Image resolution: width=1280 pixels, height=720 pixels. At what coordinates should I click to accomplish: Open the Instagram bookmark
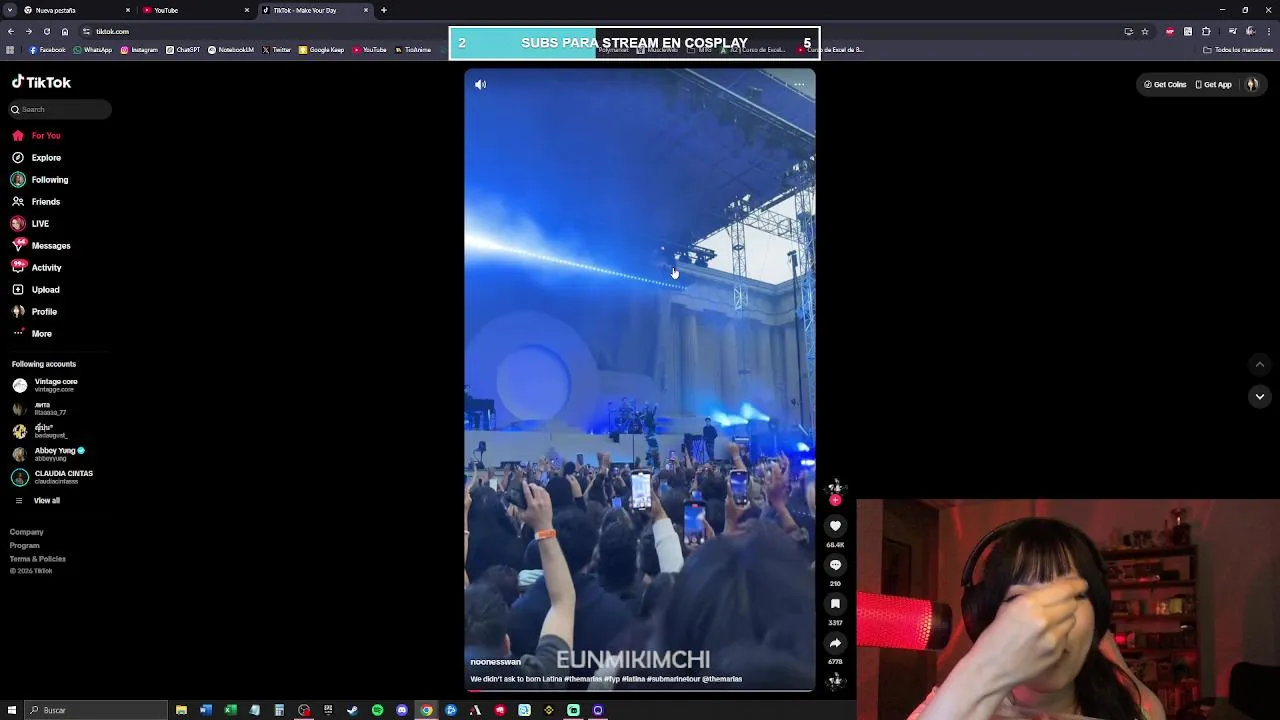pos(139,50)
